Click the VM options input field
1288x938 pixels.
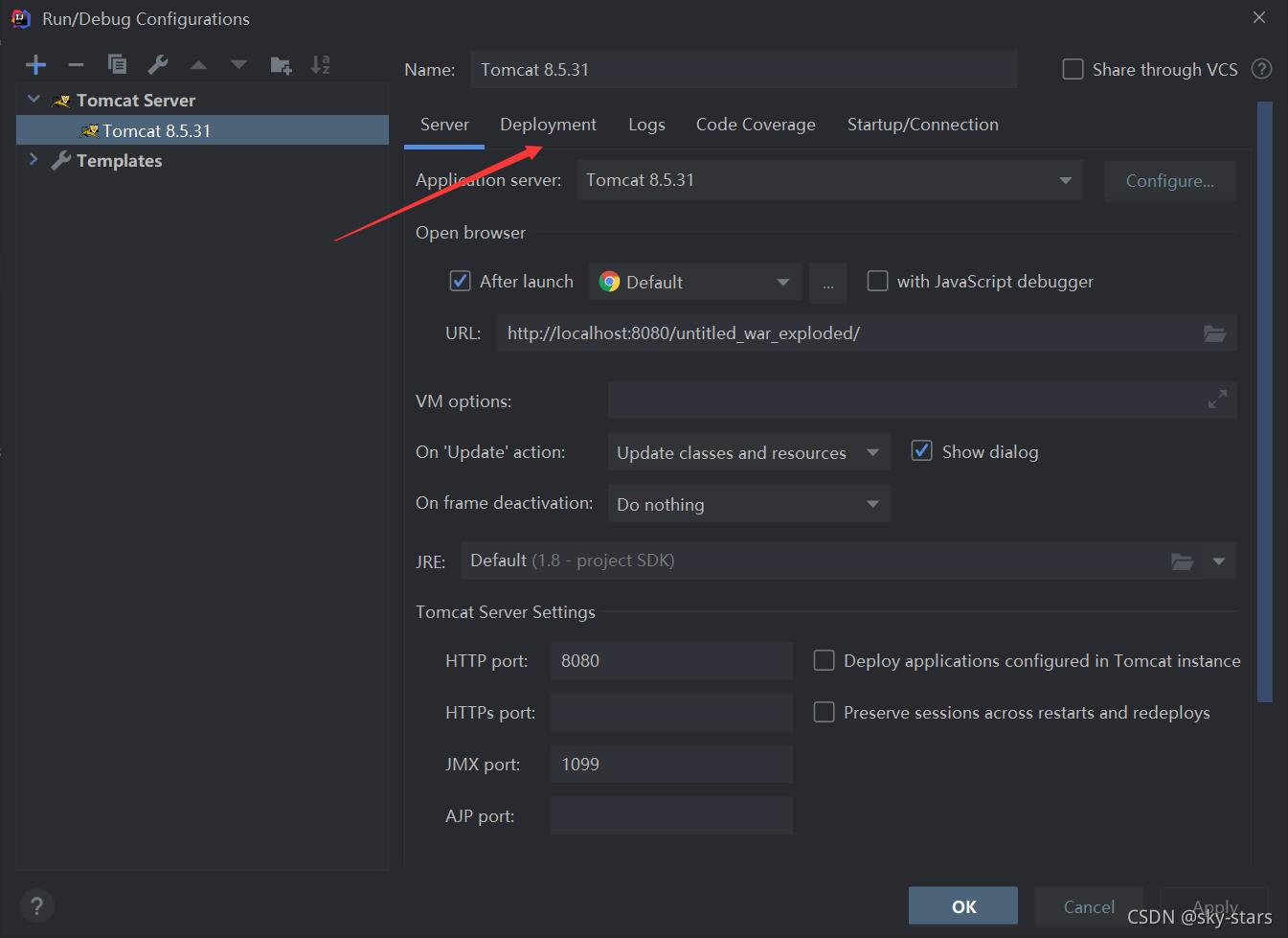click(922, 400)
